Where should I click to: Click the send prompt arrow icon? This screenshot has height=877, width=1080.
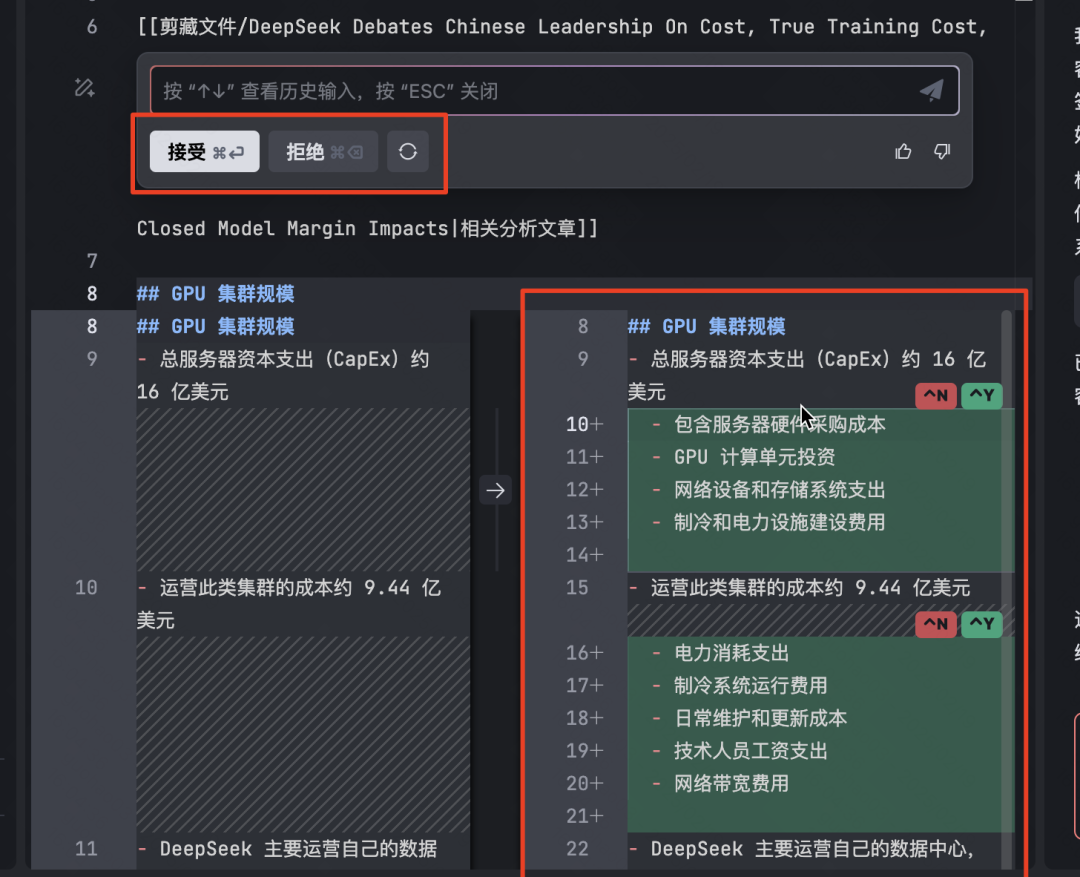tap(931, 89)
